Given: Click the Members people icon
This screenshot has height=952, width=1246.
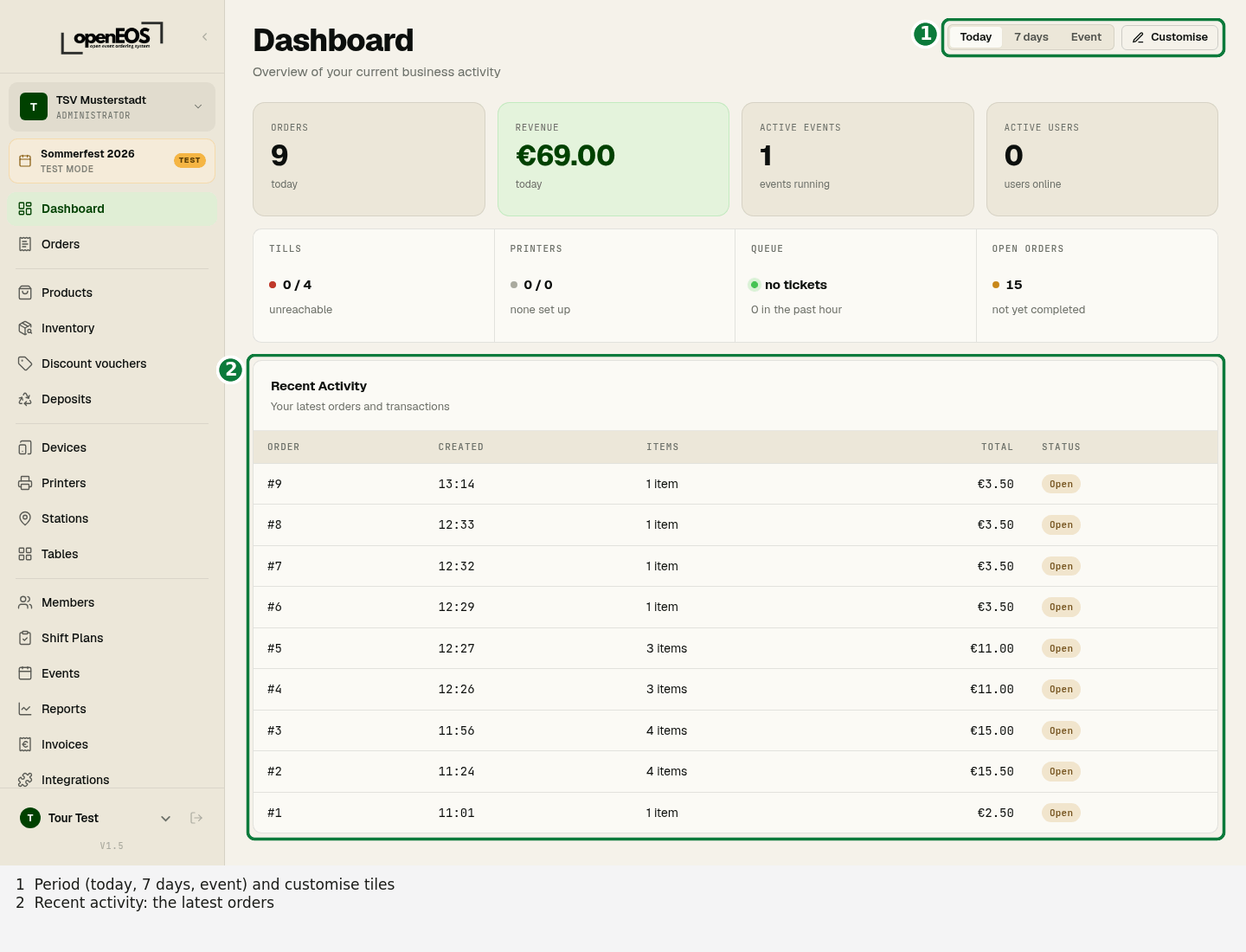Looking at the screenshot, I should [x=25, y=602].
